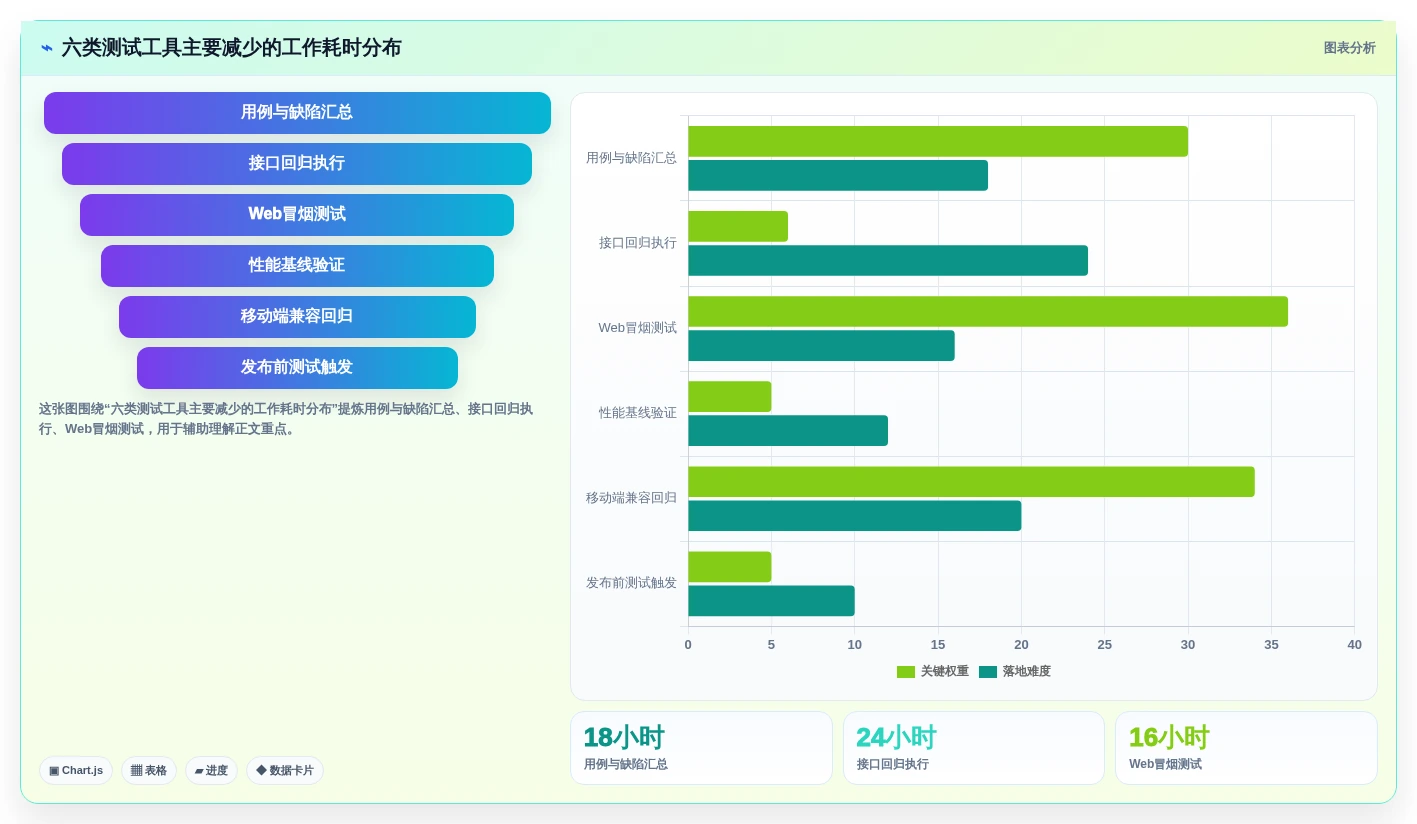Image resolution: width=1417 pixels, height=824 pixels.
Task: Click the green 用例与缺陷汇总 chart bar
Action: click(938, 141)
